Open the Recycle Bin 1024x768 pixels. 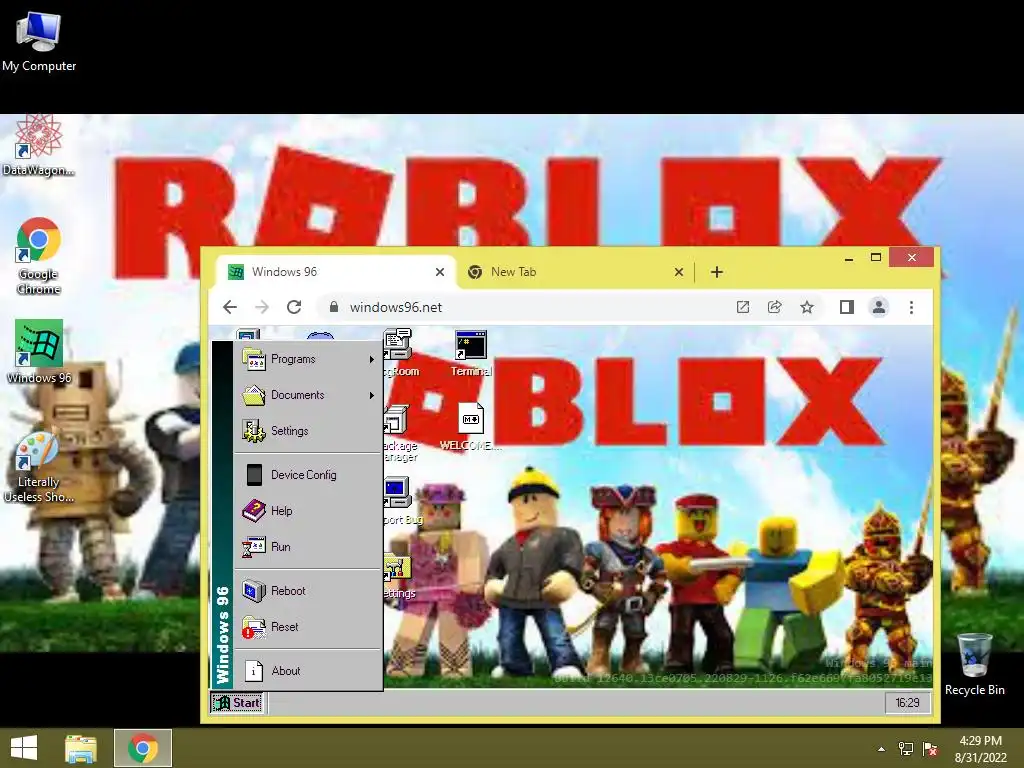tap(974, 664)
